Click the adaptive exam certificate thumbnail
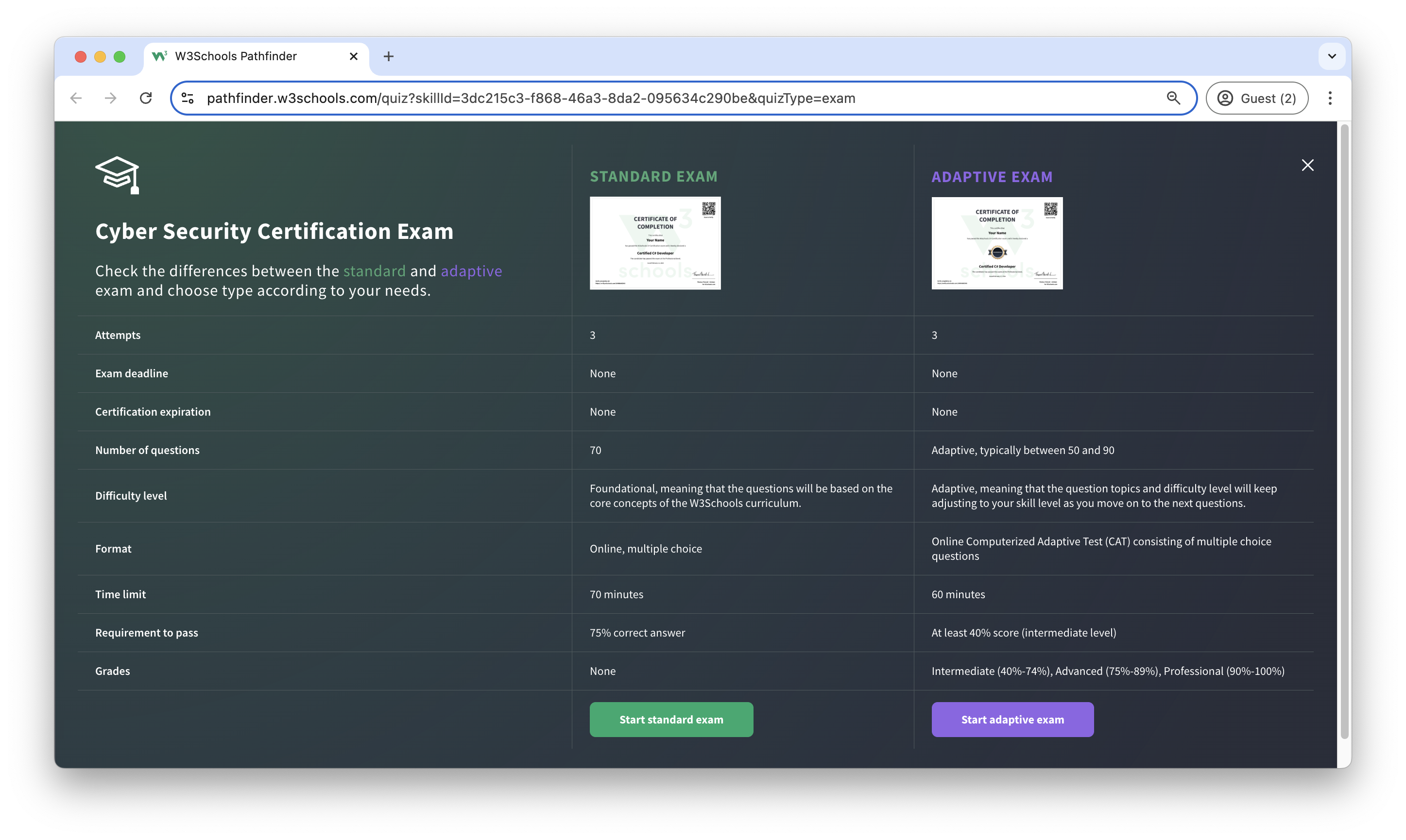The image size is (1406, 840). coord(996,243)
